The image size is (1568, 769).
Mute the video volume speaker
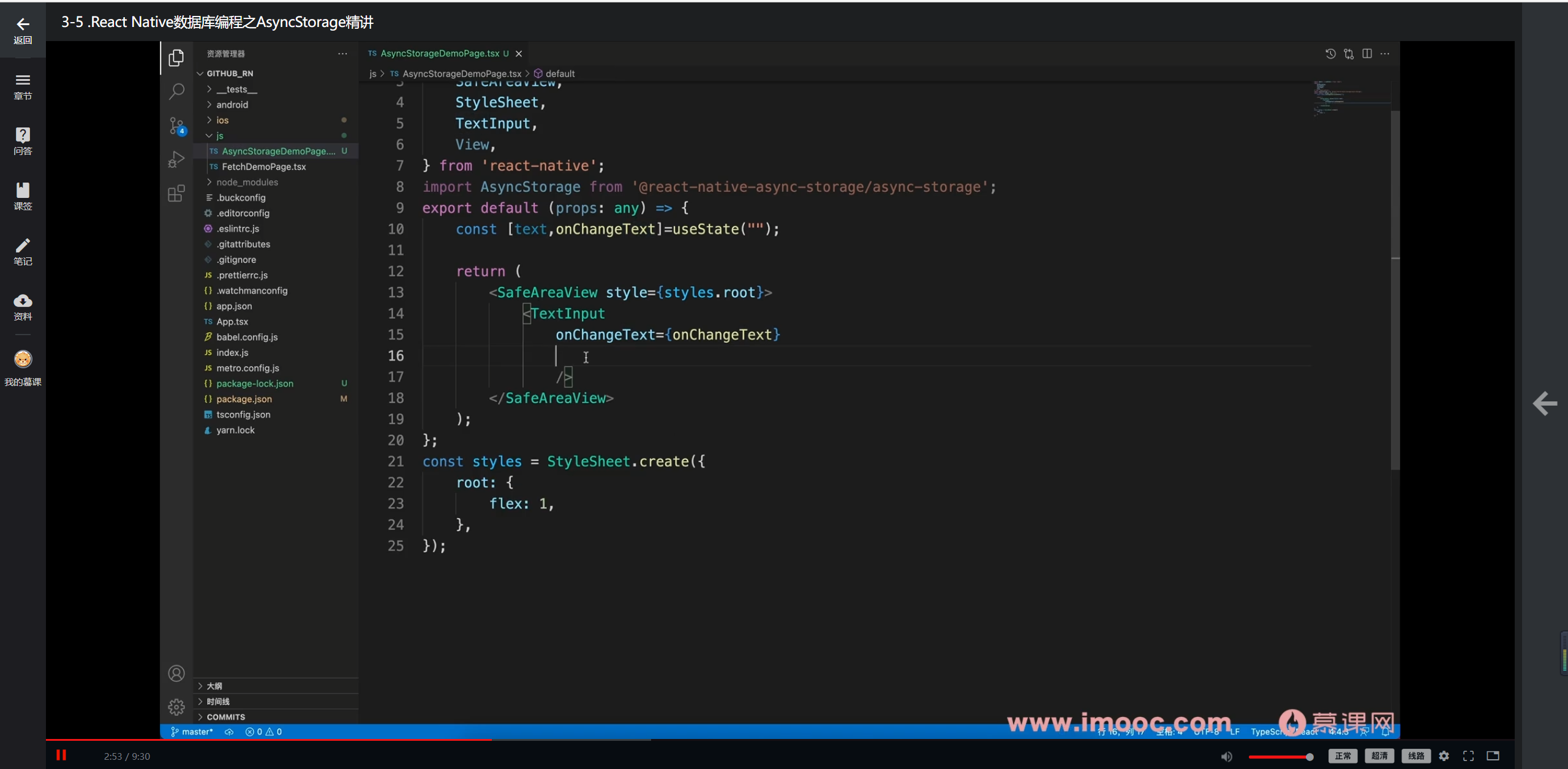click(x=1226, y=756)
